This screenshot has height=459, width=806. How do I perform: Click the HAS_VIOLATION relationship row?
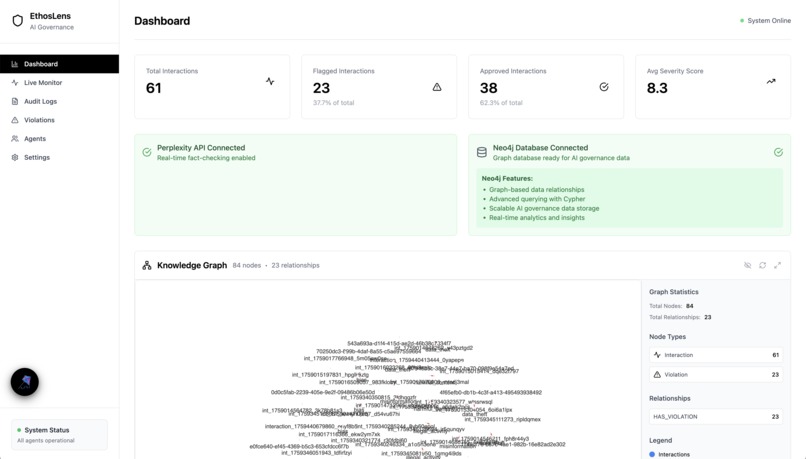716,417
